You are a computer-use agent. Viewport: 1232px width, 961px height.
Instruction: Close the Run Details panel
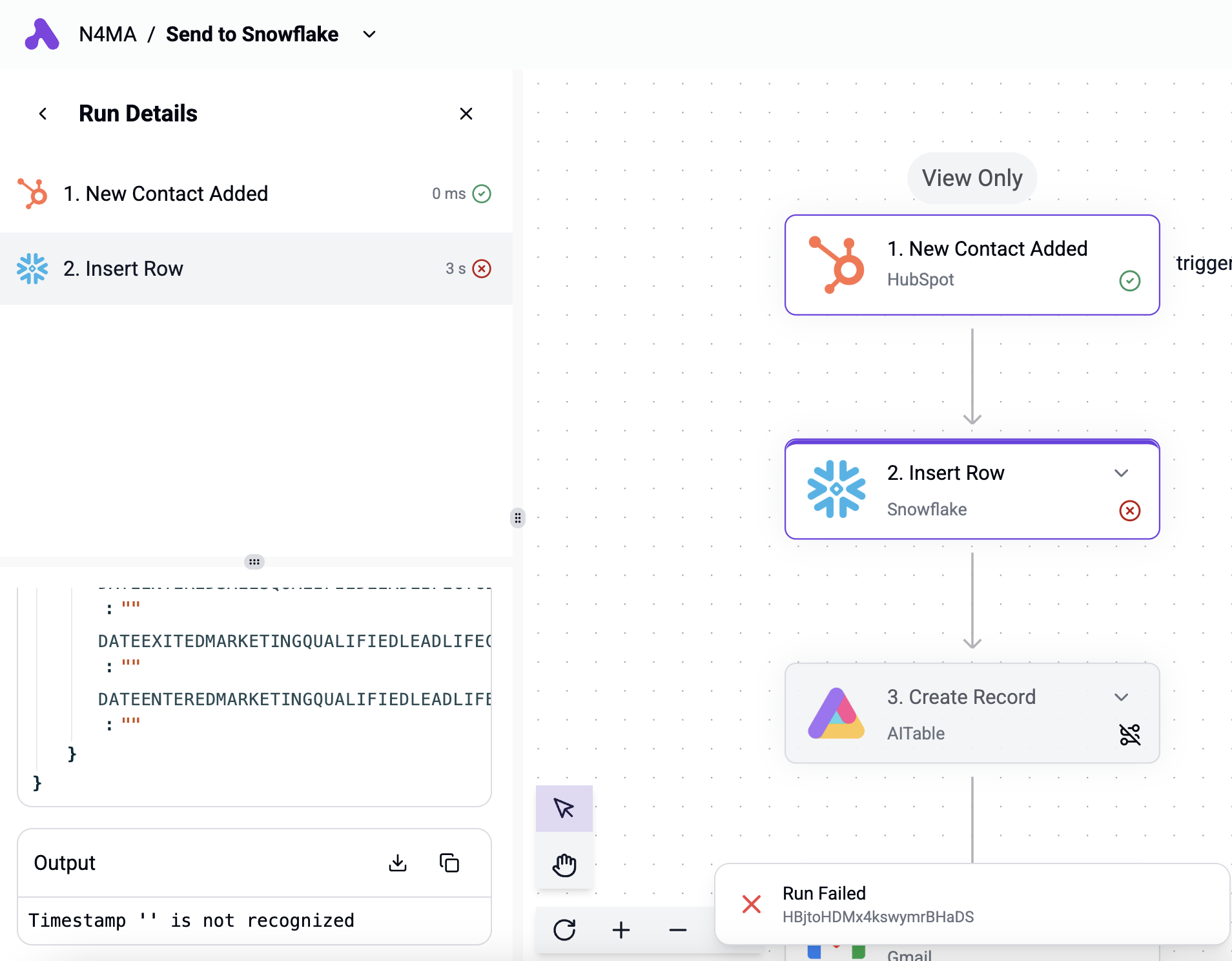[466, 114]
